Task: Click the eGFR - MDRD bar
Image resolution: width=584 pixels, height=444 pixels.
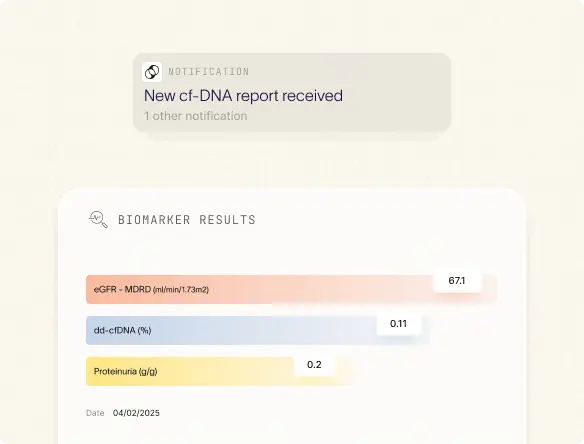Action: [x=291, y=289]
